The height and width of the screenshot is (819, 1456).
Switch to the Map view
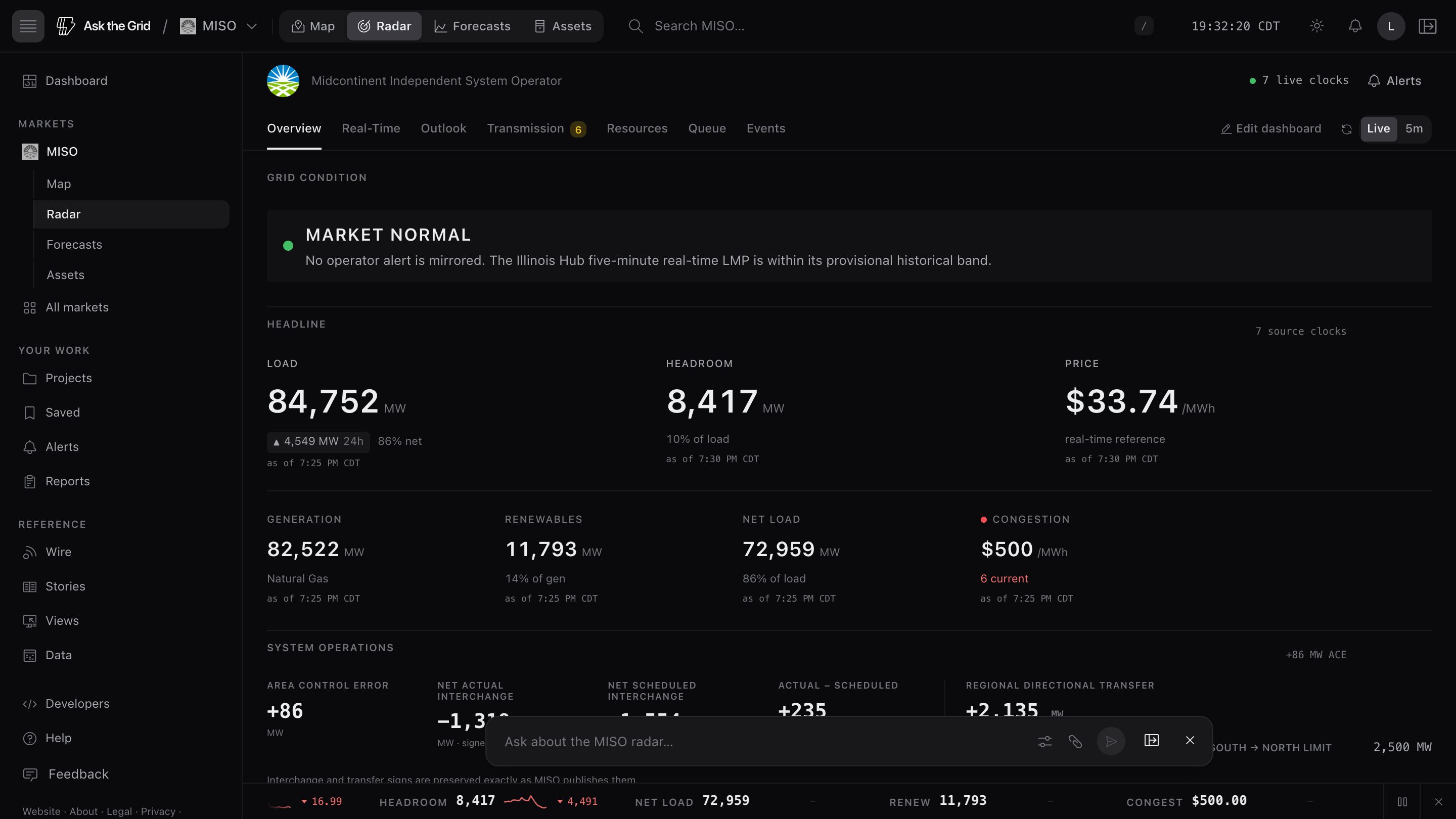click(x=313, y=26)
